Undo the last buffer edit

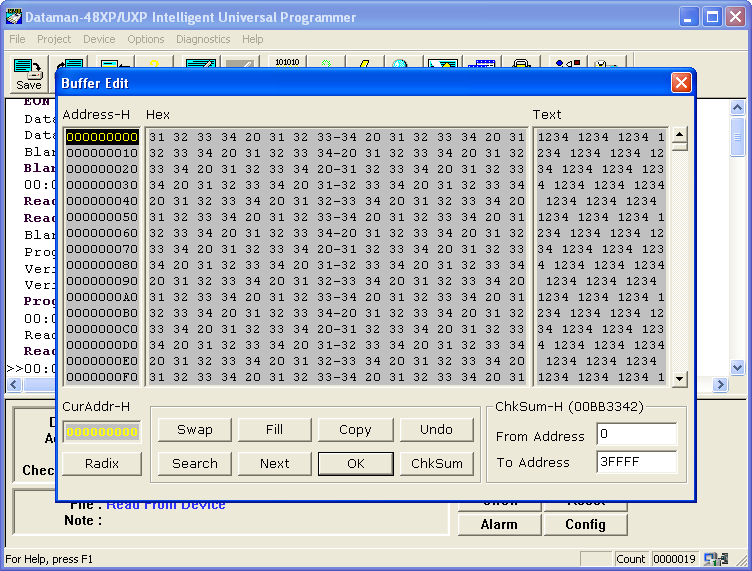[436, 429]
